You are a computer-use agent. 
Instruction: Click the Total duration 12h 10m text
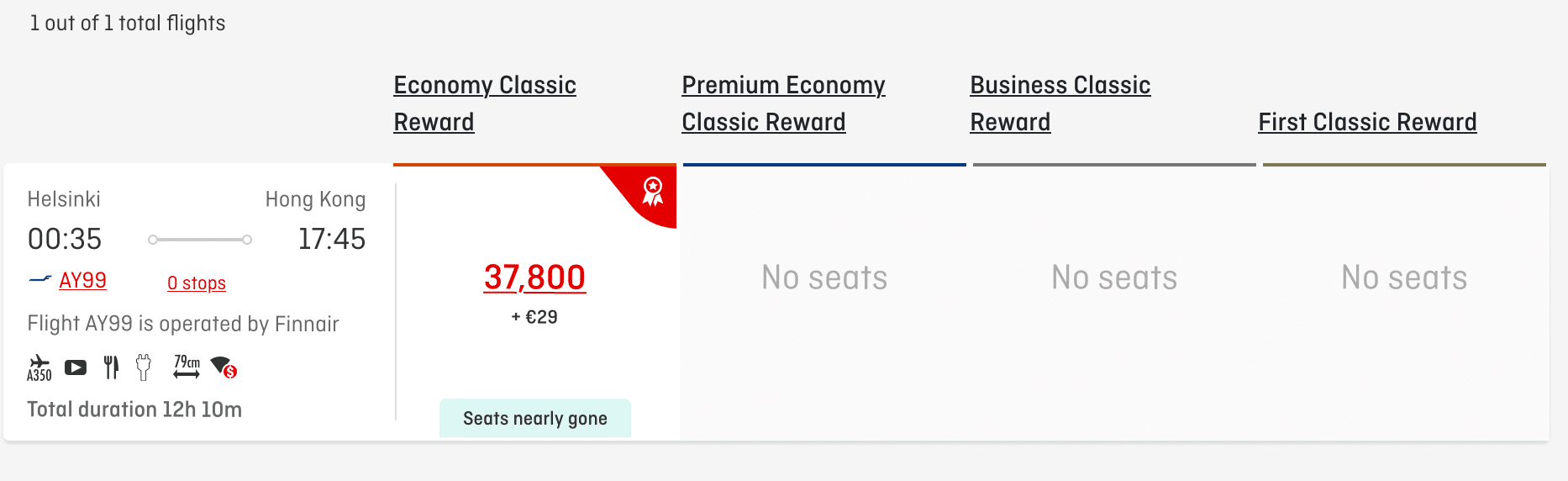pyautogui.click(x=134, y=410)
